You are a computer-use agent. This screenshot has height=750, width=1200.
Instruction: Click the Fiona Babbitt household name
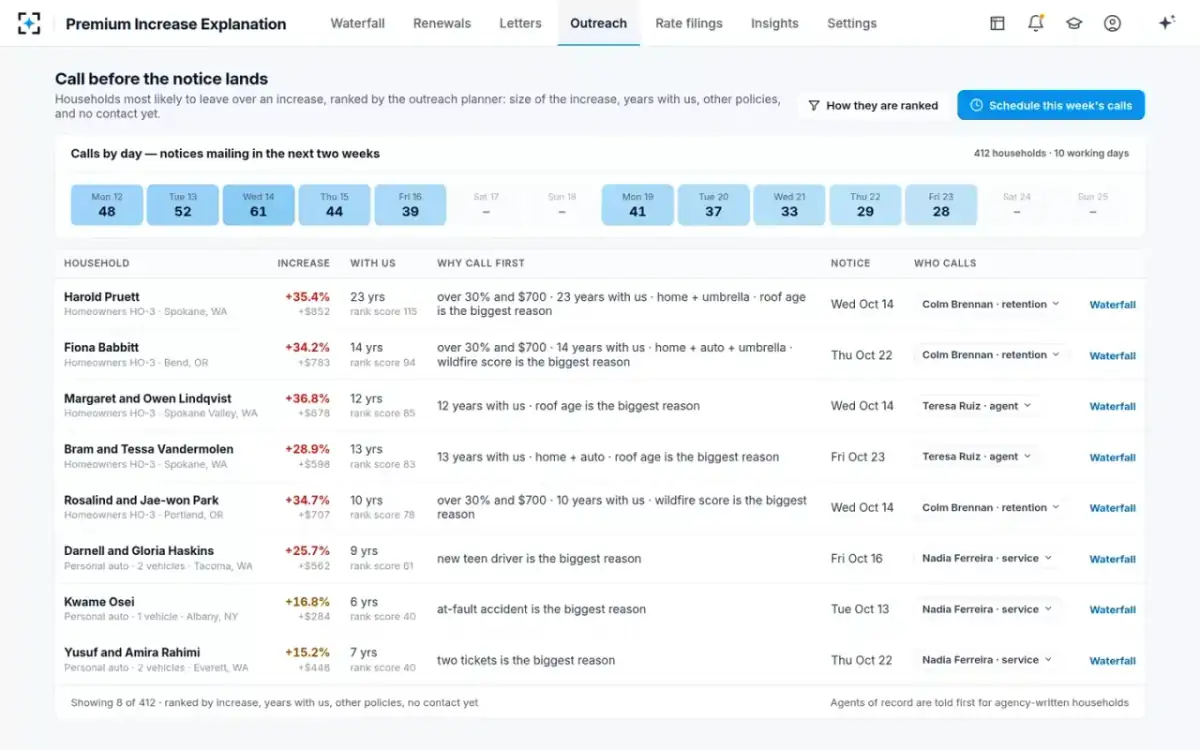click(101, 348)
